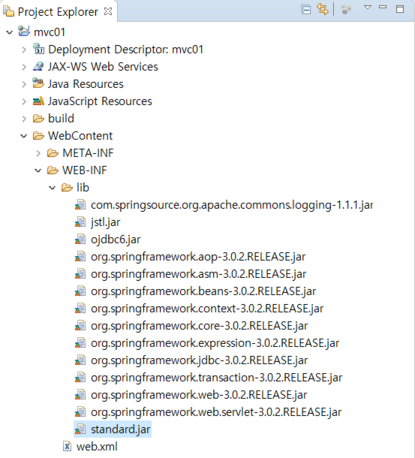Screen dimensions: 415x458
Task: Click the Collapse All toolbar icon
Action: (306, 10)
